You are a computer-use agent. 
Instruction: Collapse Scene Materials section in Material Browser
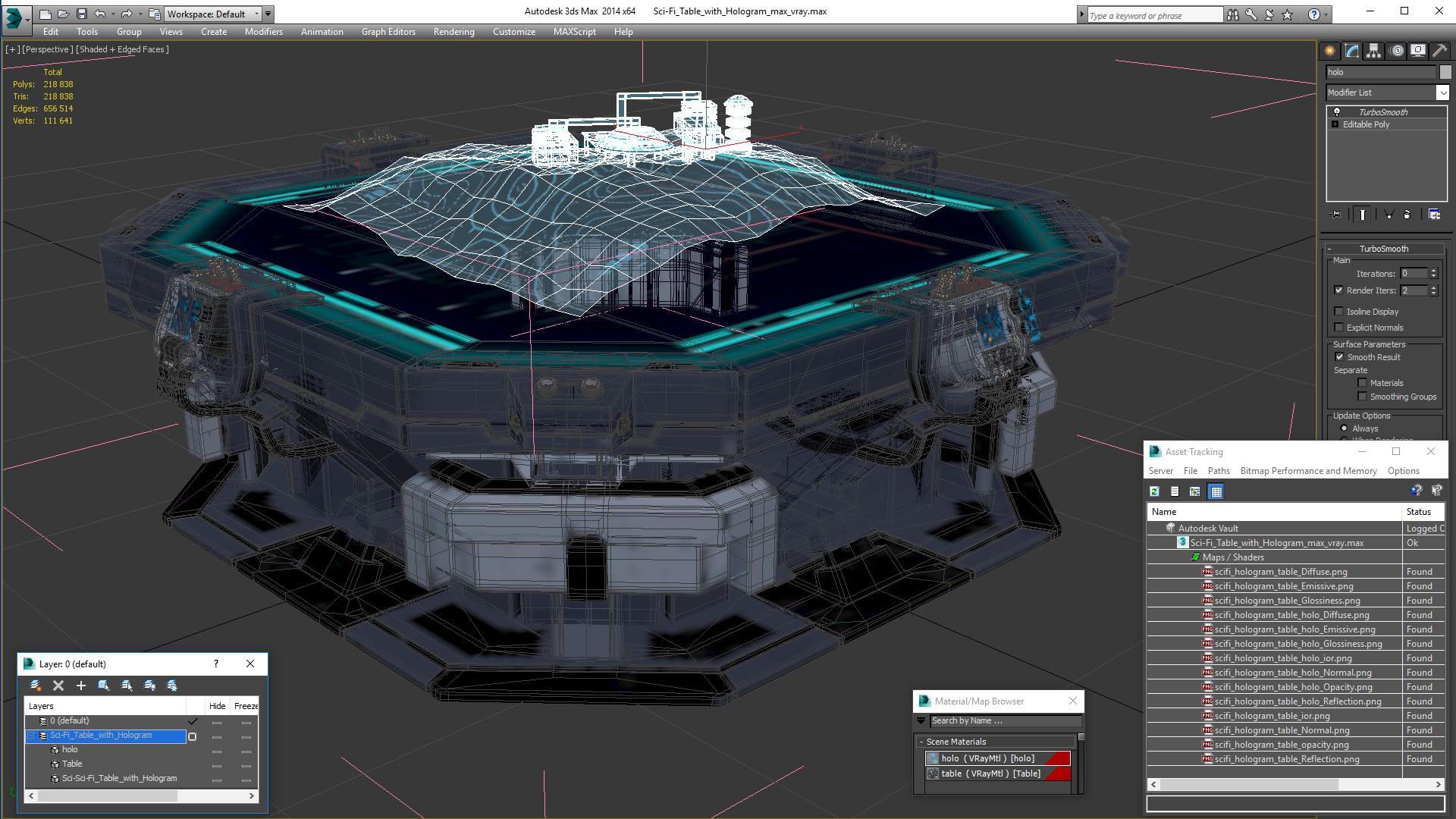(921, 742)
